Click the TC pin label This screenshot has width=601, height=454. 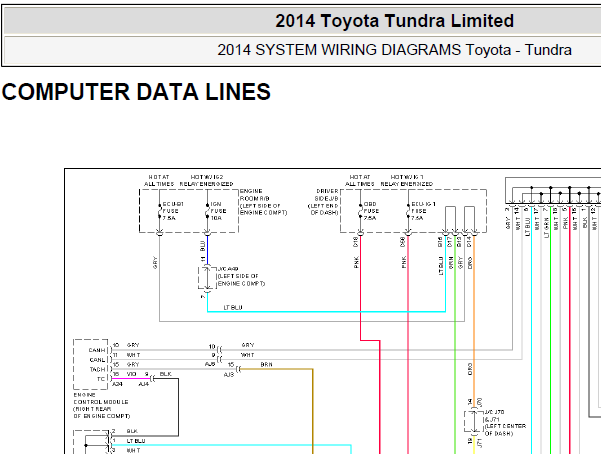click(x=101, y=379)
